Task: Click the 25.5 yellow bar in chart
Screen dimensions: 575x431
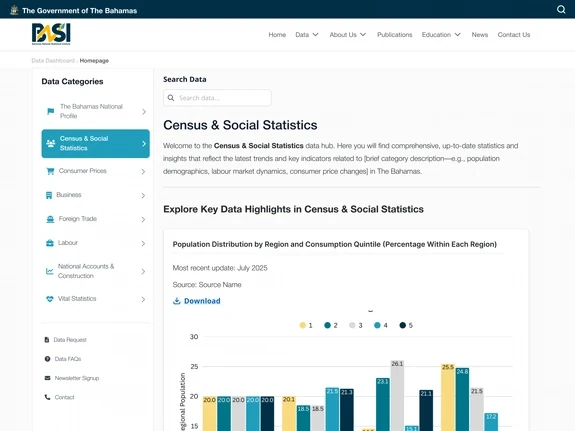Action: 448,397
